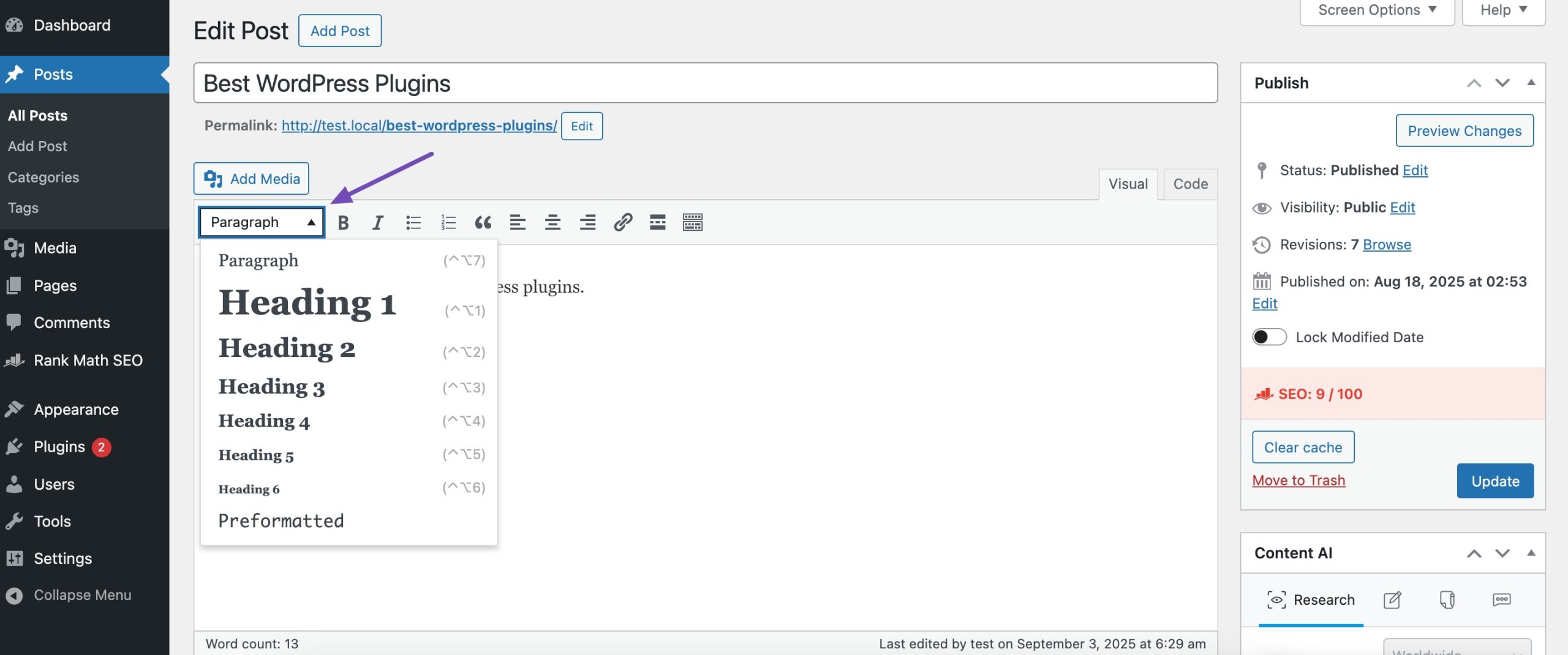Edit the post Visibility
Viewport: 1568px width, 655px height.
pos(1402,208)
